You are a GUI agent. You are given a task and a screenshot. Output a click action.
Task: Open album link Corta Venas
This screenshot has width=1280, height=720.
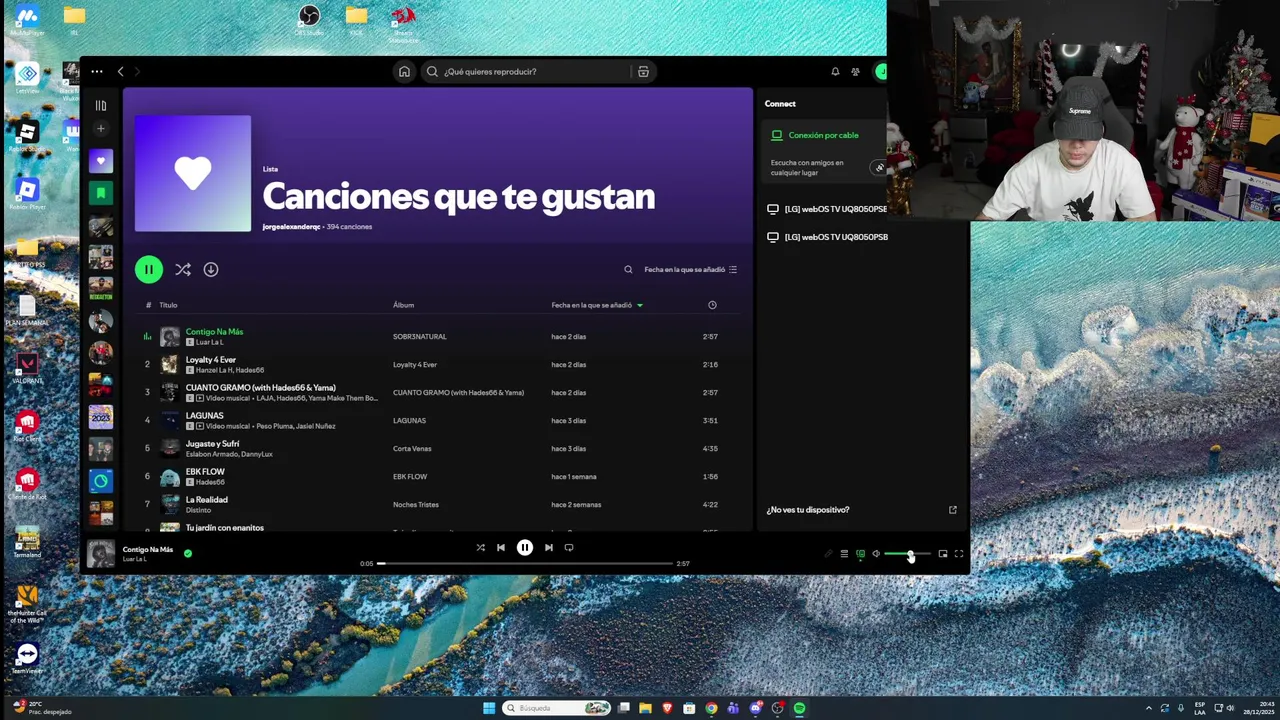click(x=412, y=449)
